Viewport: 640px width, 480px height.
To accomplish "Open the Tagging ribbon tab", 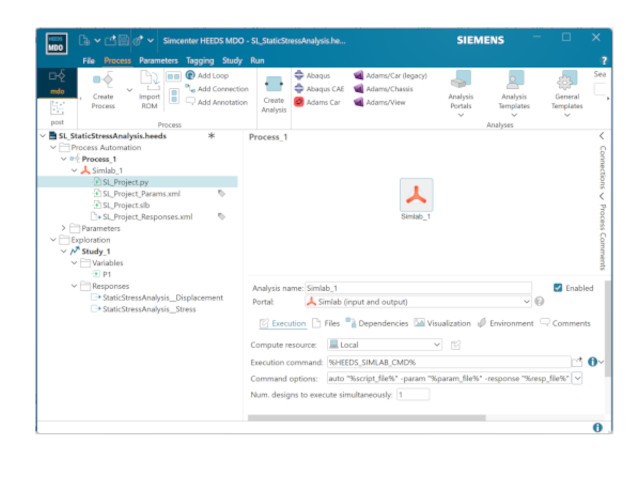I will (200, 61).
